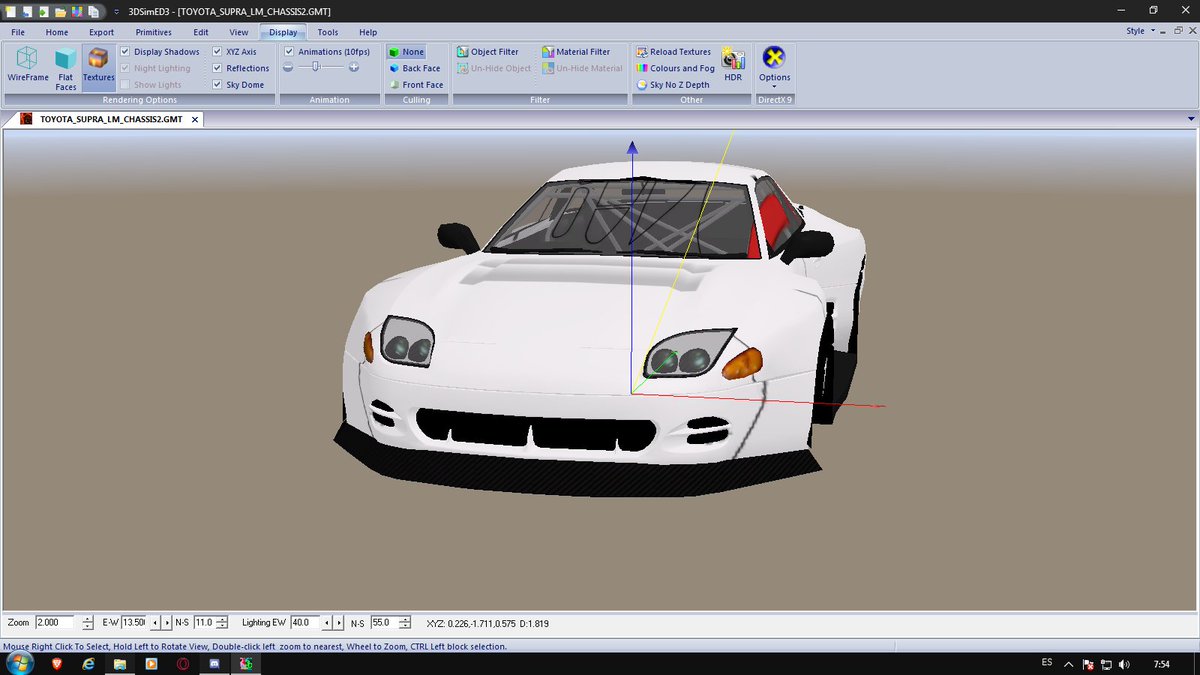
Task: Click the new file quick-access icon
Action: pos(10,11)
